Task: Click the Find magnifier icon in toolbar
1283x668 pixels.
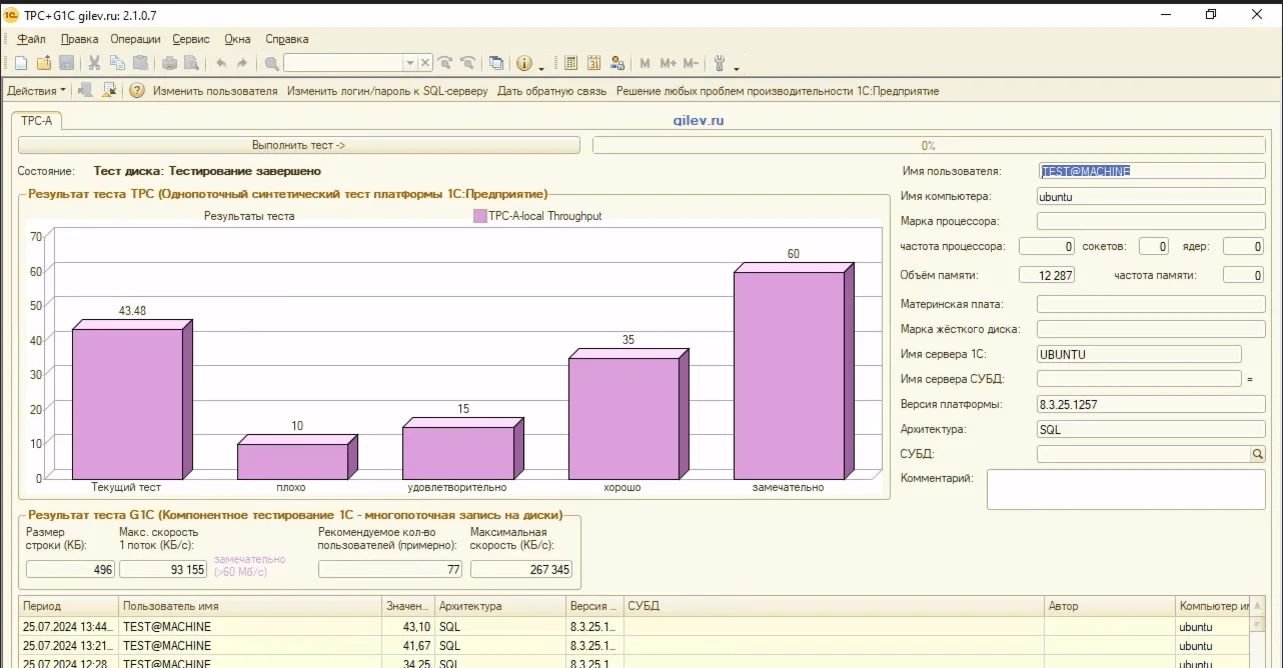Action: click(x=271, y=63)
